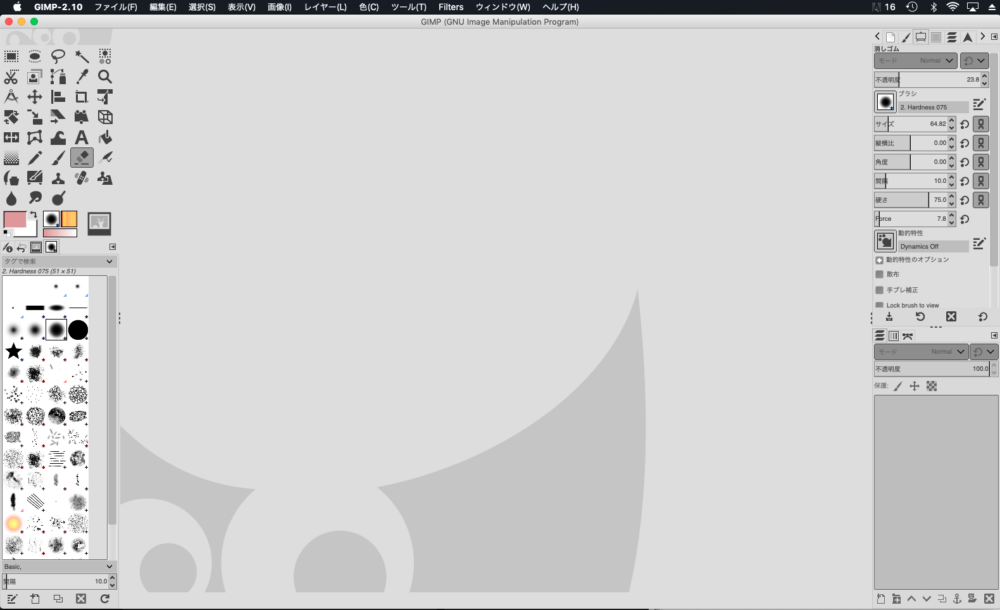The image size is (1000, 610).
Task: Open the レイヤー(L) menu
Action: (326, 7)
